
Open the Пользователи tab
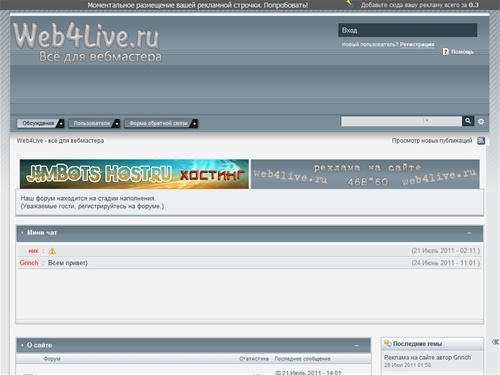tap(94, 123)
